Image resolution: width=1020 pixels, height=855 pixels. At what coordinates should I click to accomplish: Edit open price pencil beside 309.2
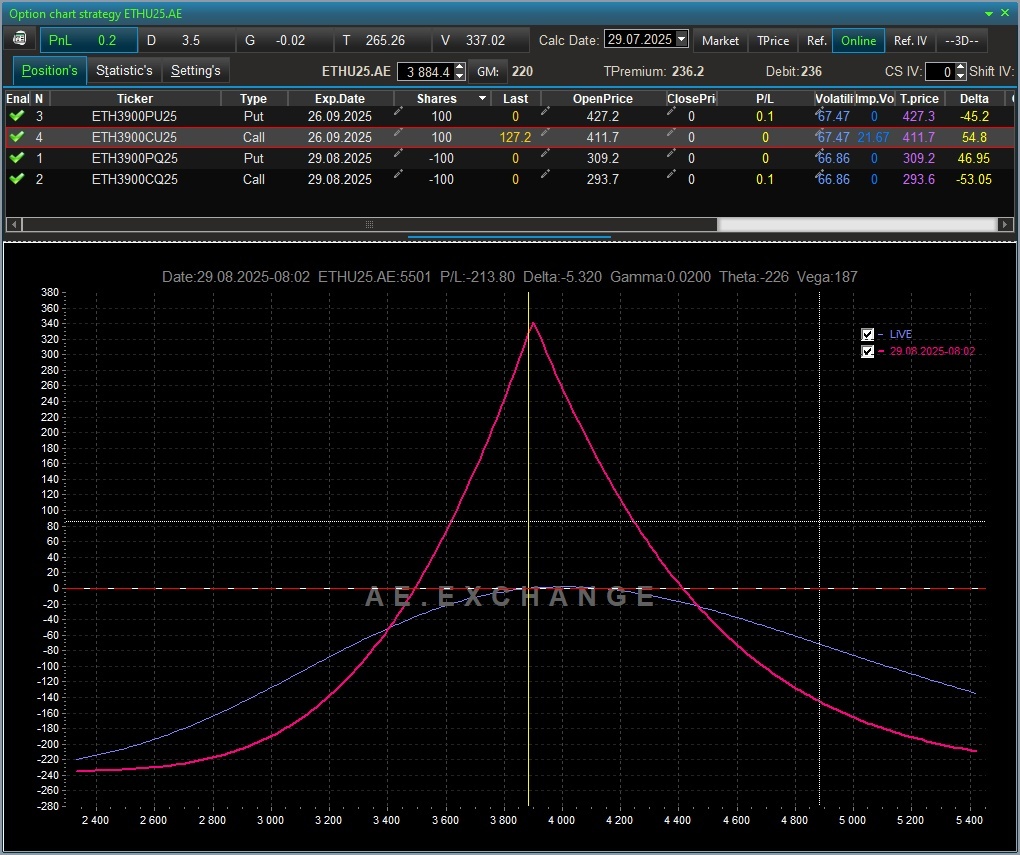[x=545, y=153]
